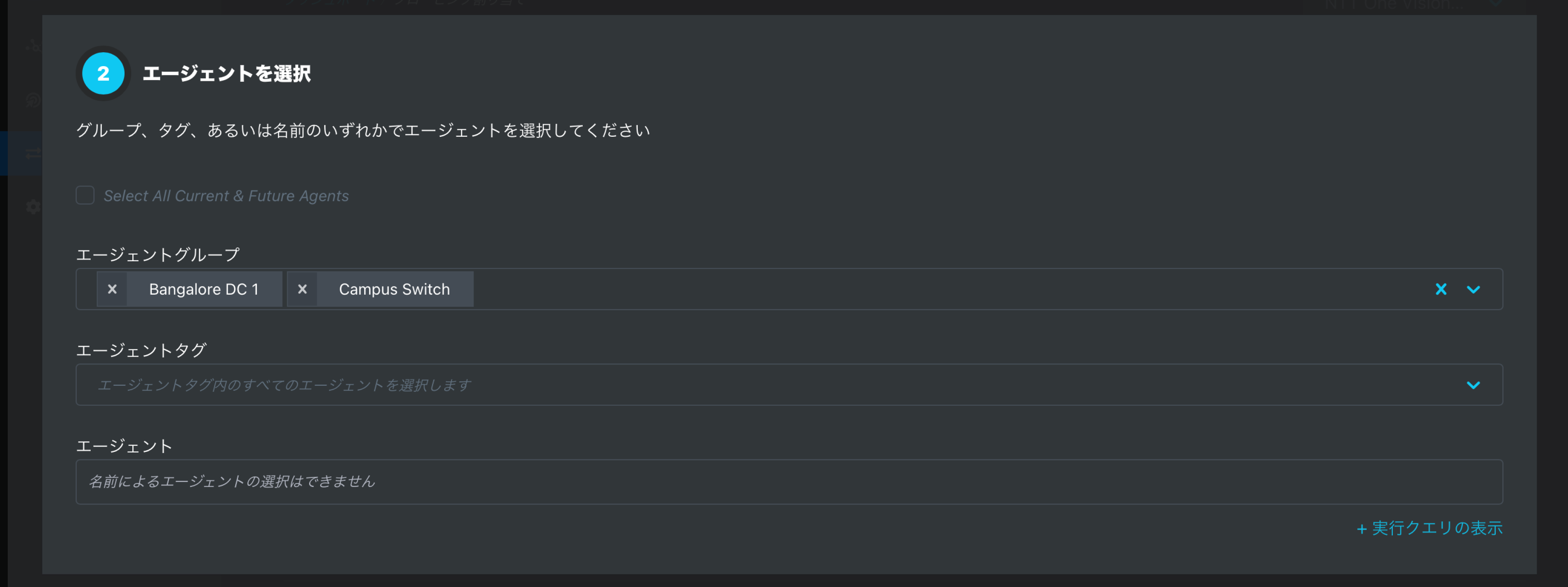Click the Bangalore DC 1 chip label
This screenshot has height=587, width=1568.
(204, 289)
